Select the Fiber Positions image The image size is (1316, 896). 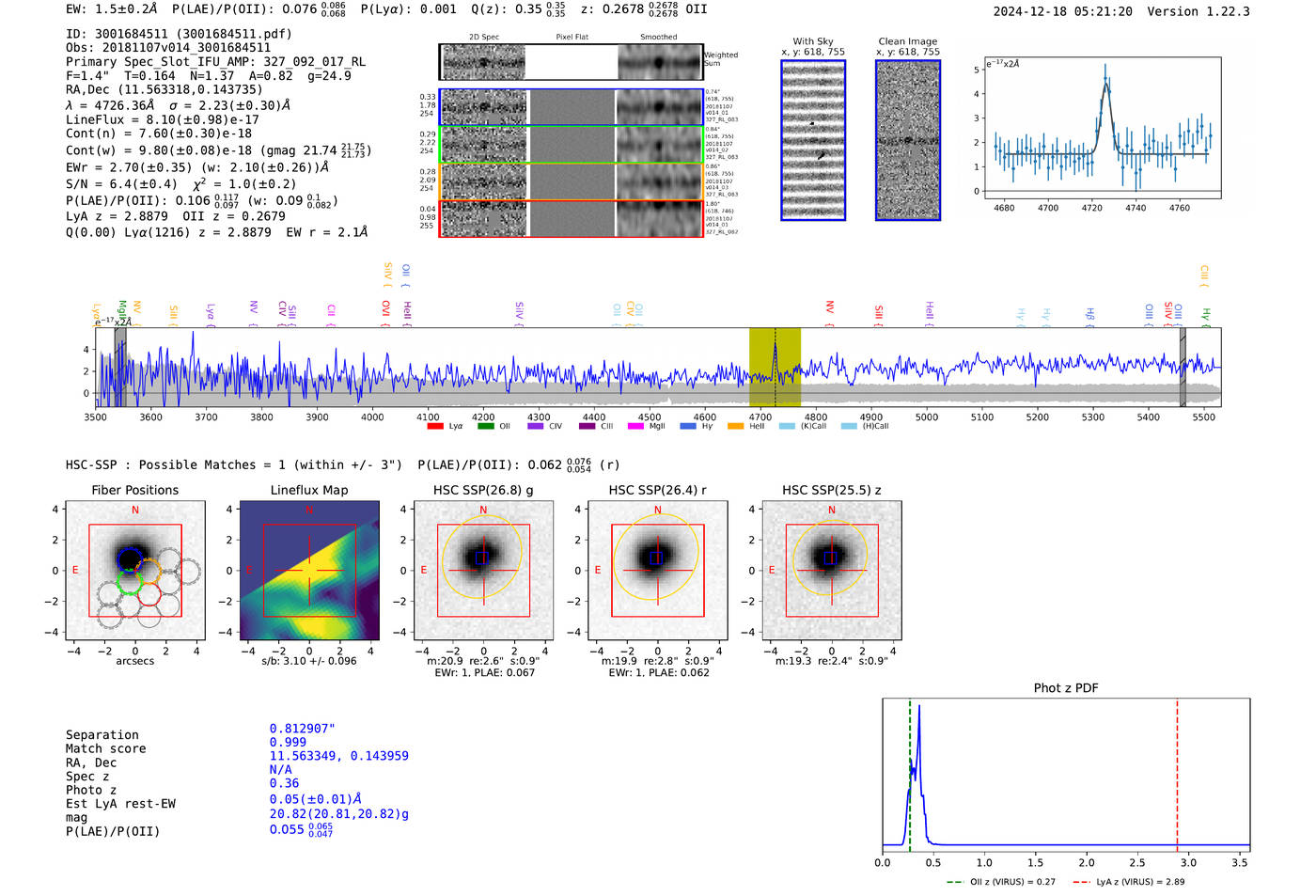135,570
